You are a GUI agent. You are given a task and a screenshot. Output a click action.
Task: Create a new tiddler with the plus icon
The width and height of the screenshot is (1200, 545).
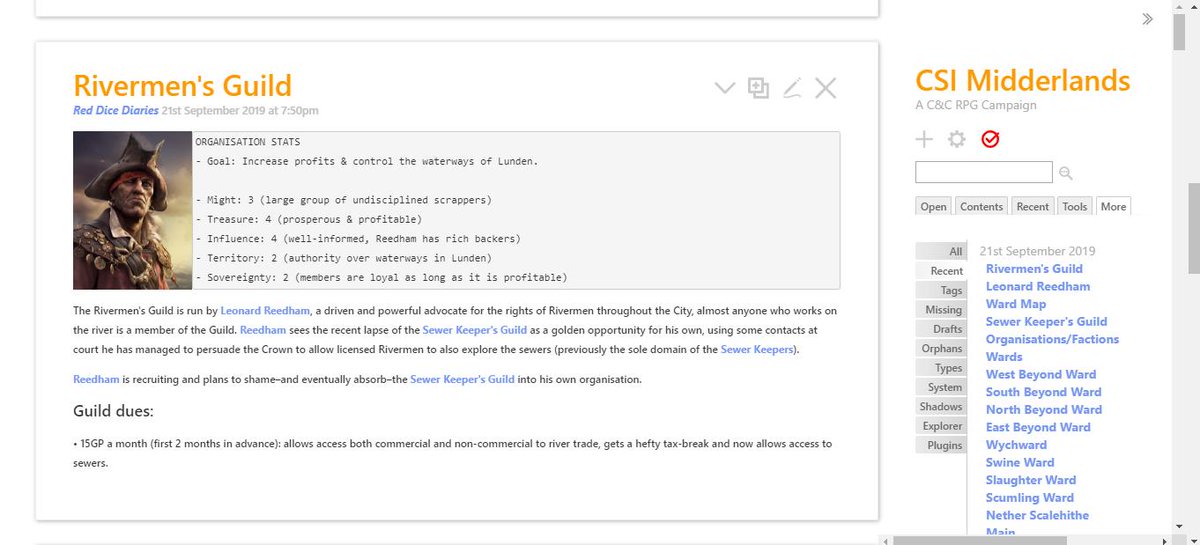coord(925,139)
